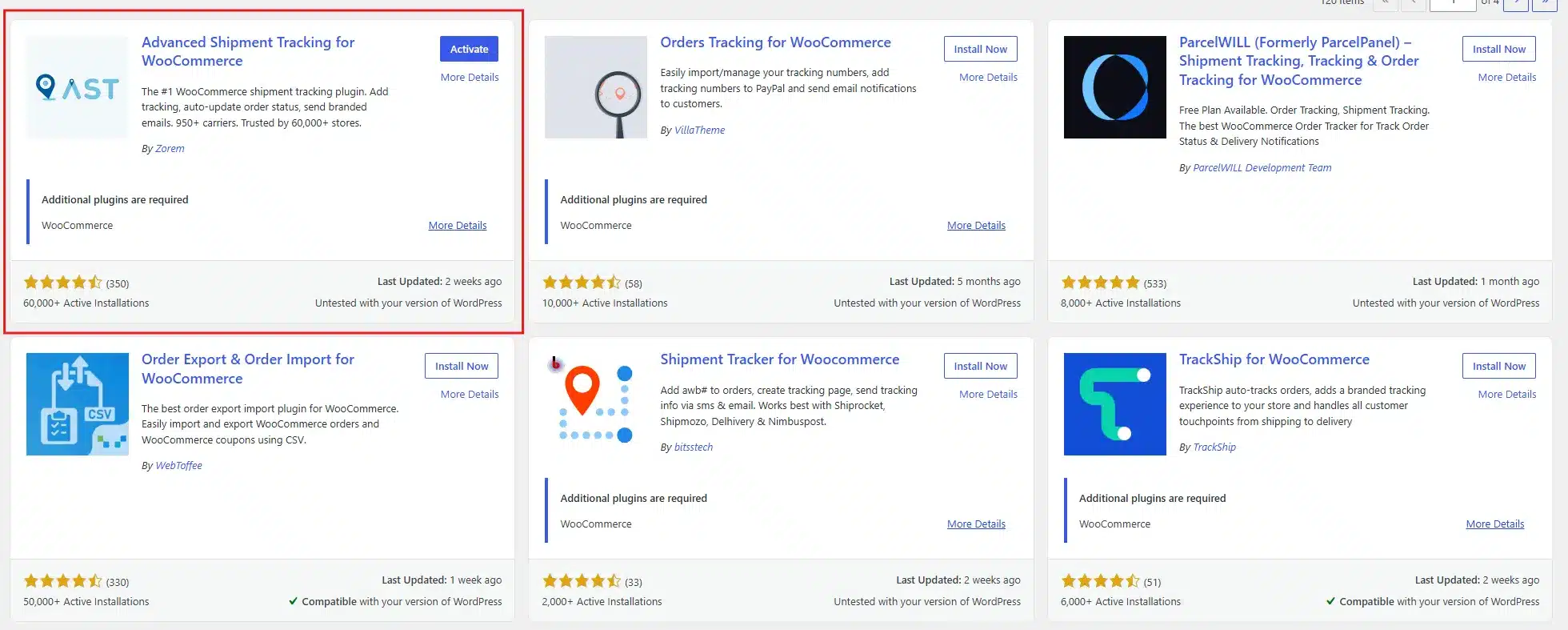Open author TrackShip's link
This screenshot has width=1568, height=630.
pyautogui.click(x=1214, y=447)
